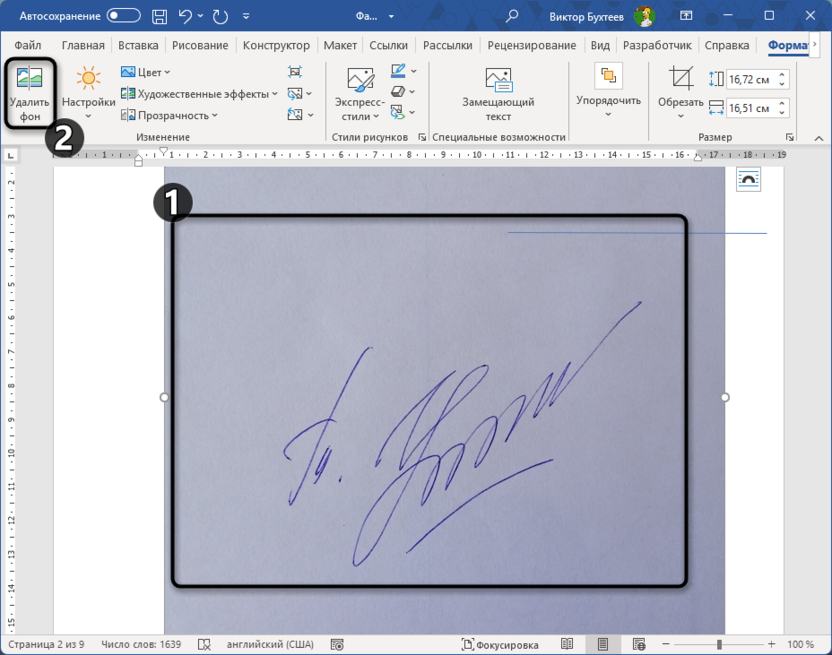Viewport: 832px width, 655px height.
Task: Open the Экспресс-стили gallery
Action: coord(360,93)
